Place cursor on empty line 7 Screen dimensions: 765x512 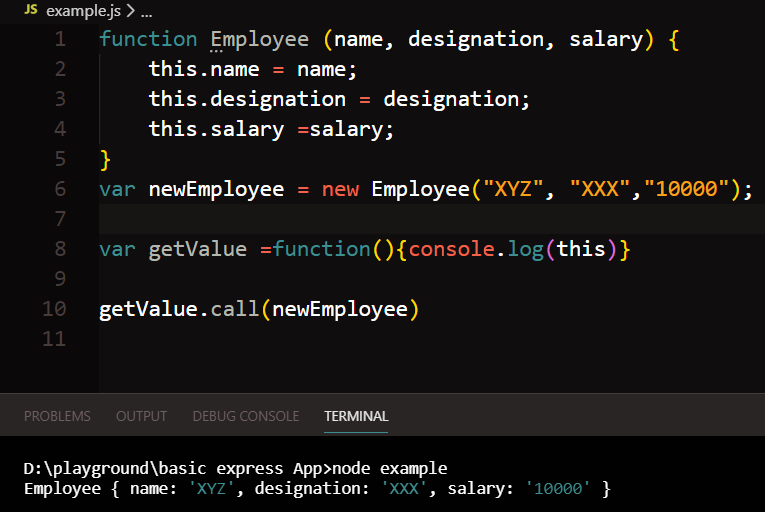pos(431,219)
